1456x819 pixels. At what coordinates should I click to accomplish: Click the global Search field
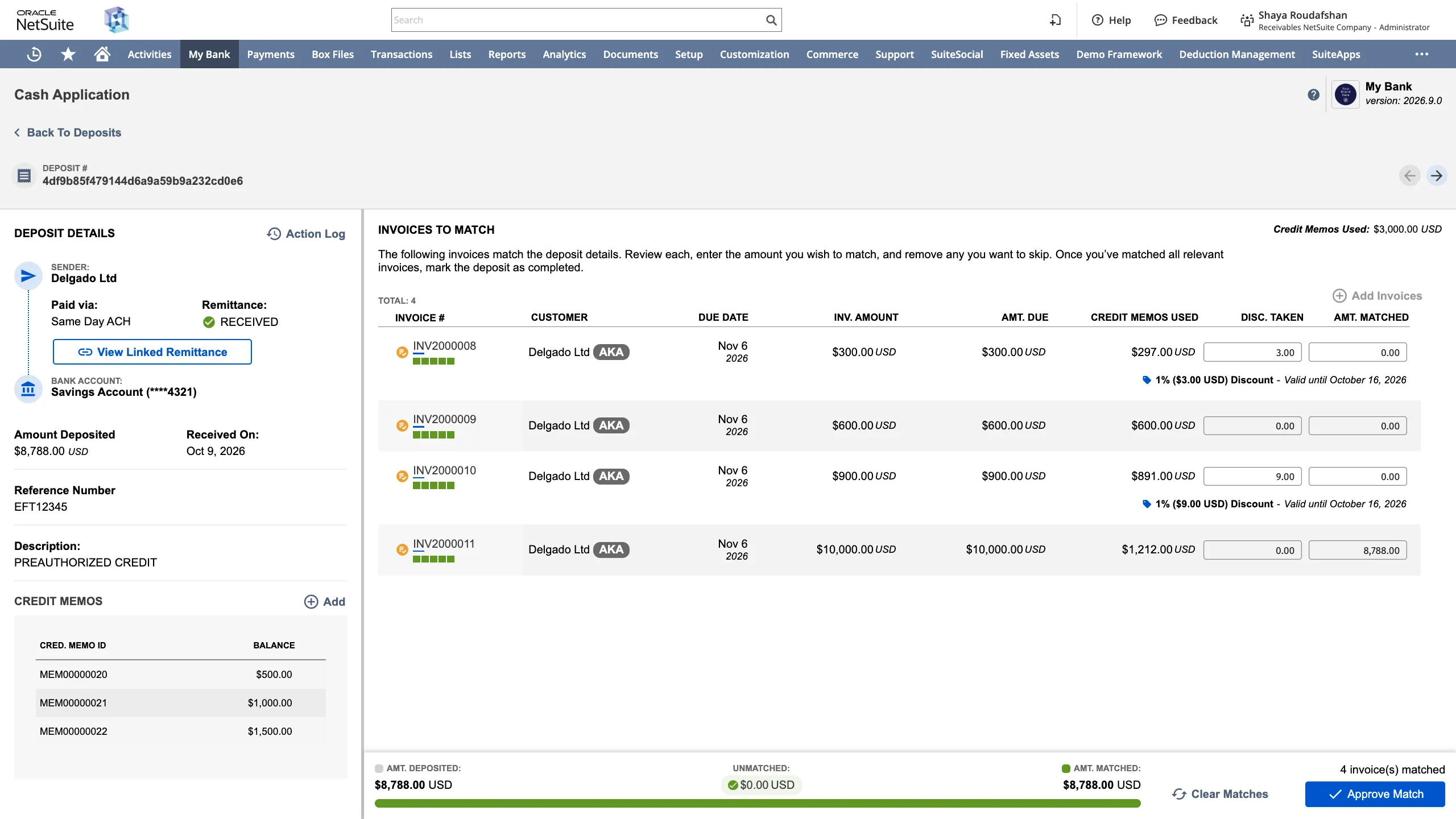pos(586,20)
